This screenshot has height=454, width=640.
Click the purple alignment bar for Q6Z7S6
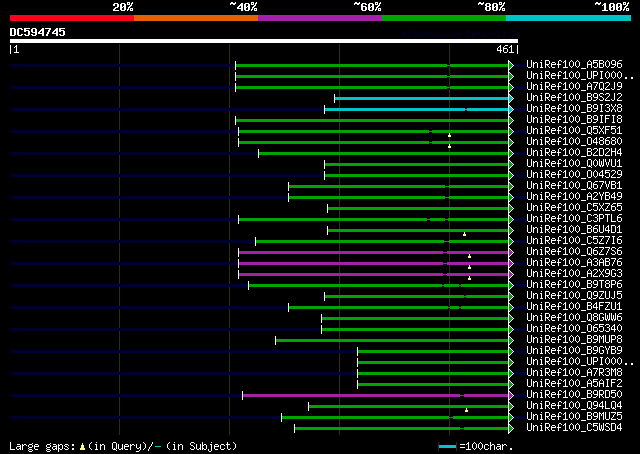pos(373,253)
